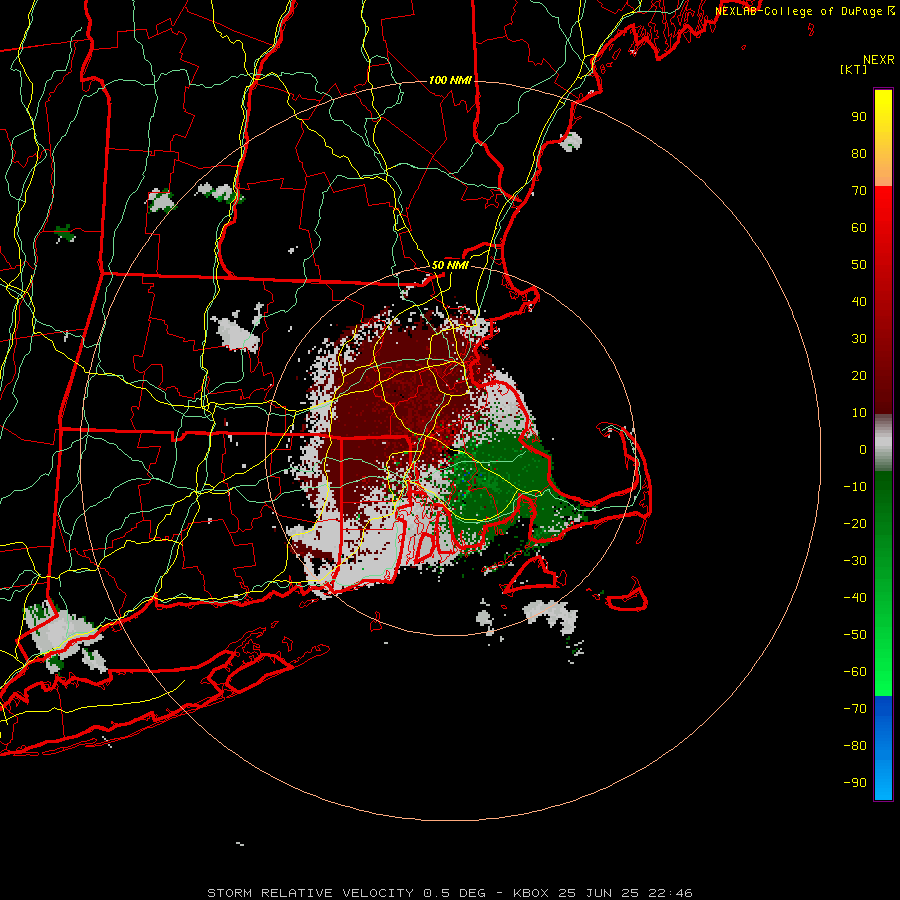Click the NEXR label above color scale
The width and height of the screenshot is (900, 900).
(x=879, y=60)
